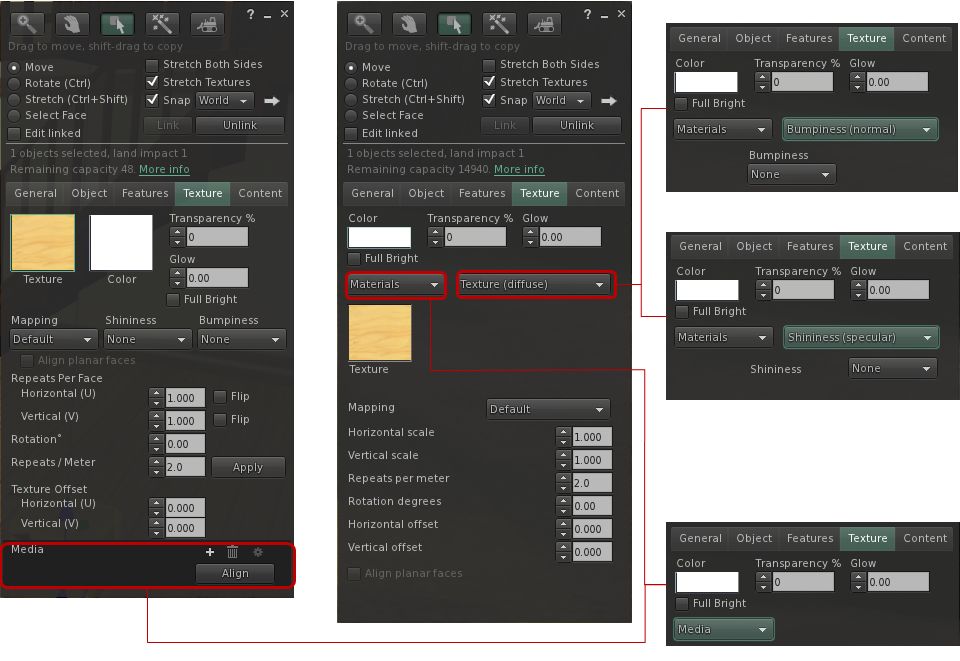This screenshot has height=661, width=960.
Task: Expand the Shininess (specular) dropdown
Action: [861, 338]
